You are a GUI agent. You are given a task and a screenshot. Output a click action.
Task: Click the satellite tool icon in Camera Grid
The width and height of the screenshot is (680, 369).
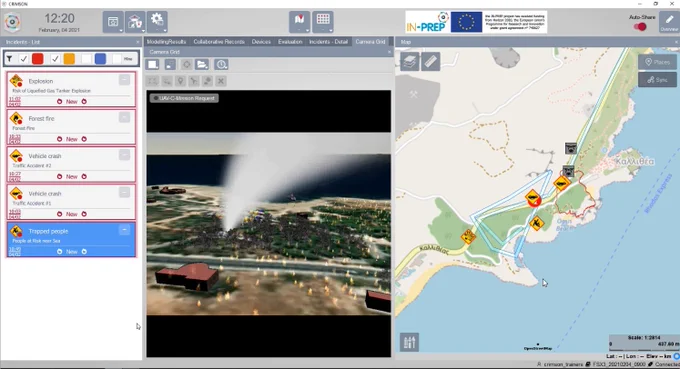click(x=207, y=81)
